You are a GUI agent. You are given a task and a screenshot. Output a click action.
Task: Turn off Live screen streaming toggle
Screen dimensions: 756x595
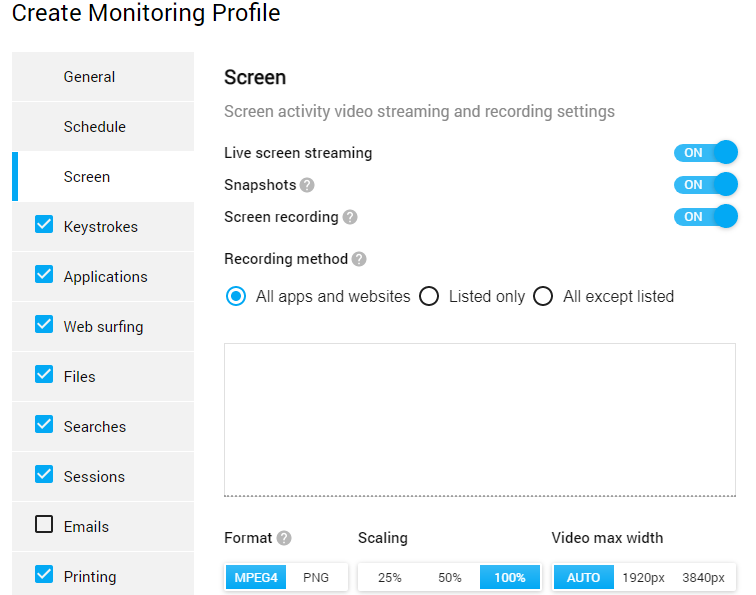coord(705,153)
